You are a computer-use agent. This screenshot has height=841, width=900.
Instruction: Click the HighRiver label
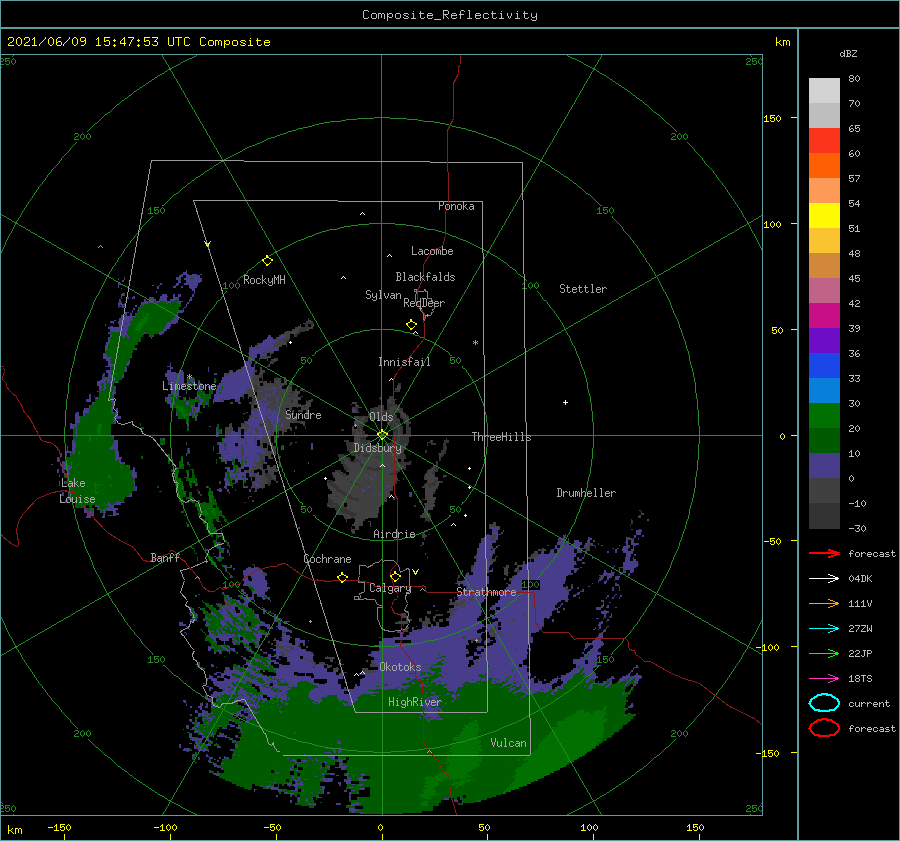pyautogui.click(x=415, y=702)
